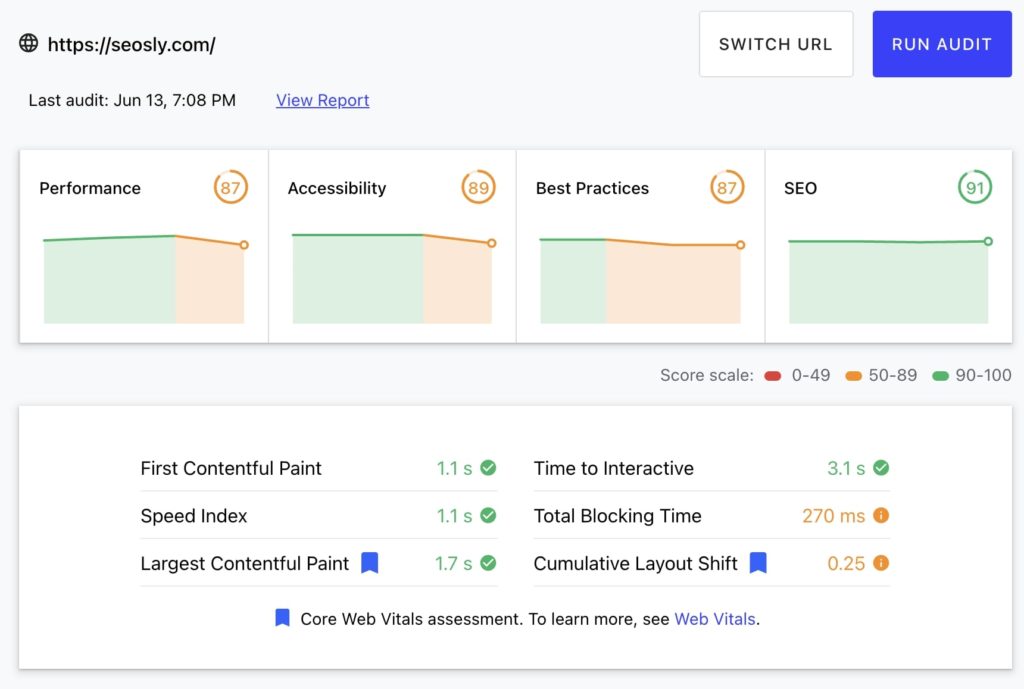This screenshot has width=1024, height=689.
Task: Click the red 0-49 score scale swatch
Action: click(772, 376)
